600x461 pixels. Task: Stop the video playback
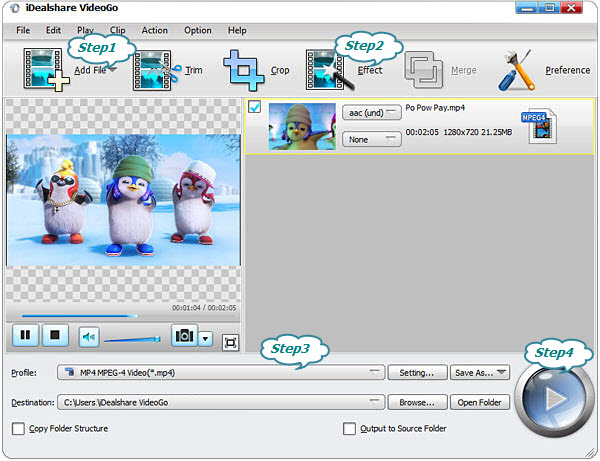click(55, 335)
